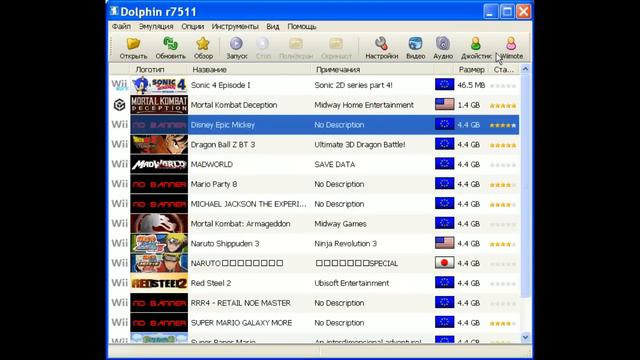Select the Red Steel 2 title
The width and height of the screenshot is (640, 360).
(211, 283)
